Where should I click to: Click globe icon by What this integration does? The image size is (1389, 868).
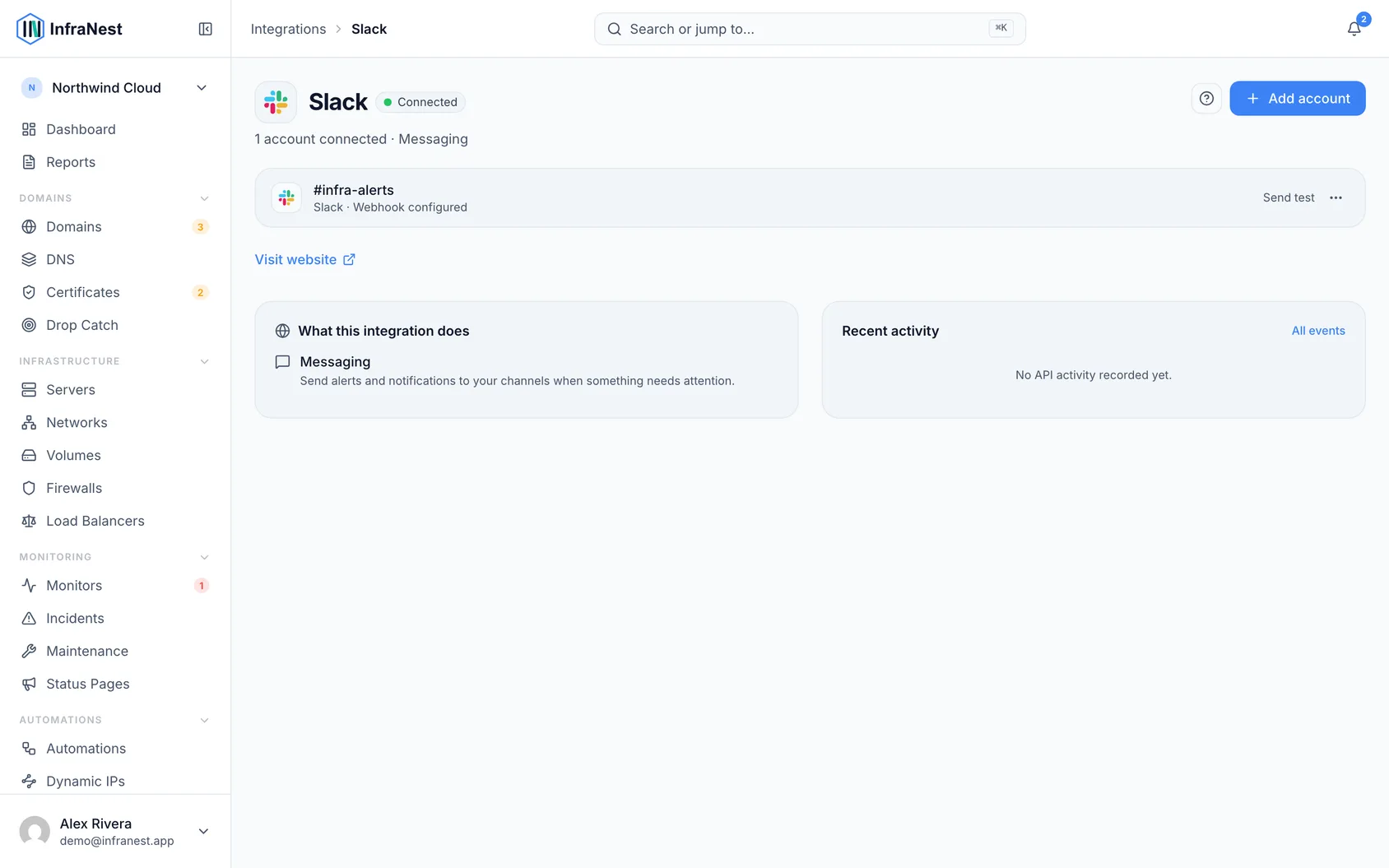point(282,331)
